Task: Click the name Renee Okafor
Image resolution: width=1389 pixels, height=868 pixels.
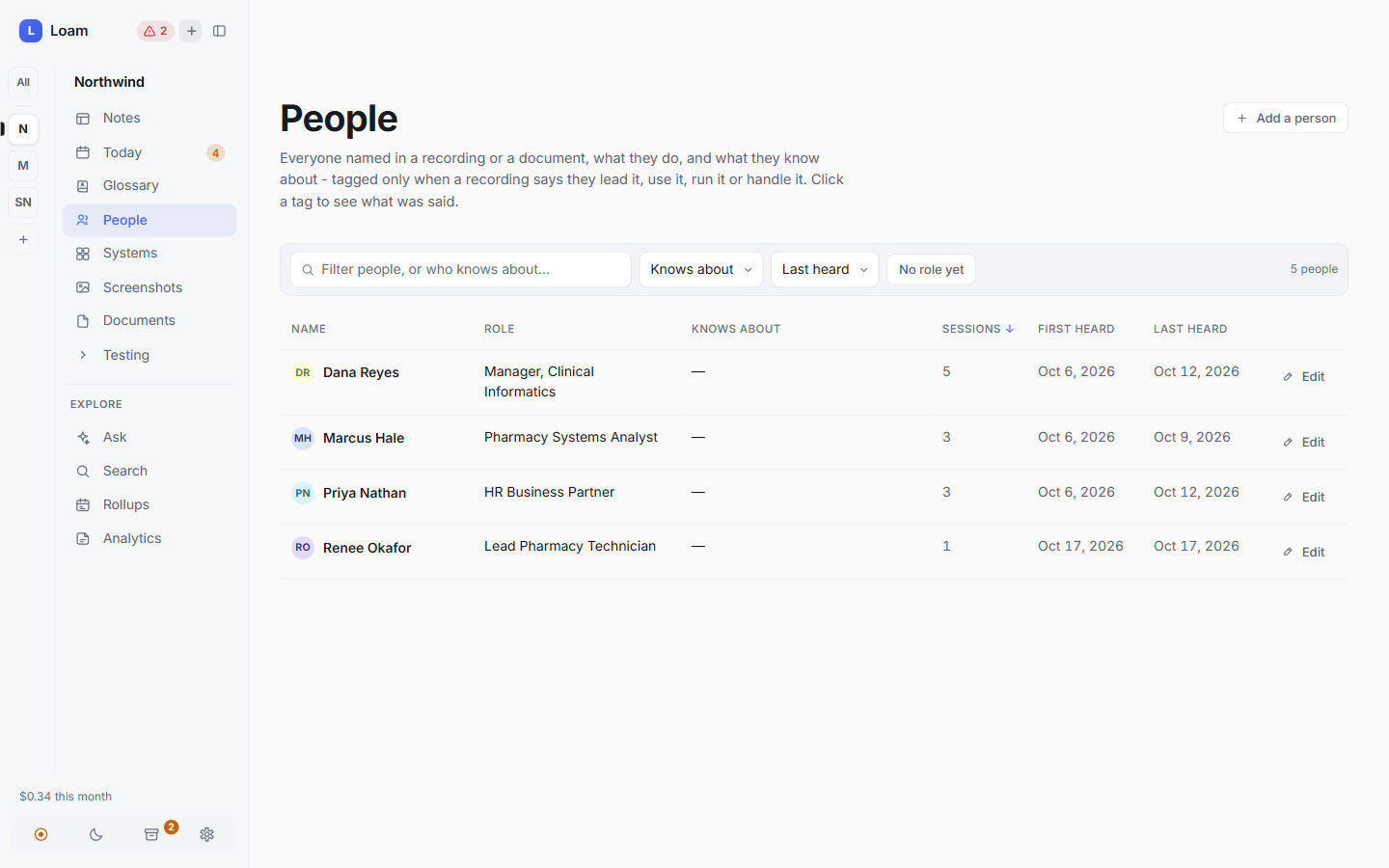Action: [x=368, y=549]
